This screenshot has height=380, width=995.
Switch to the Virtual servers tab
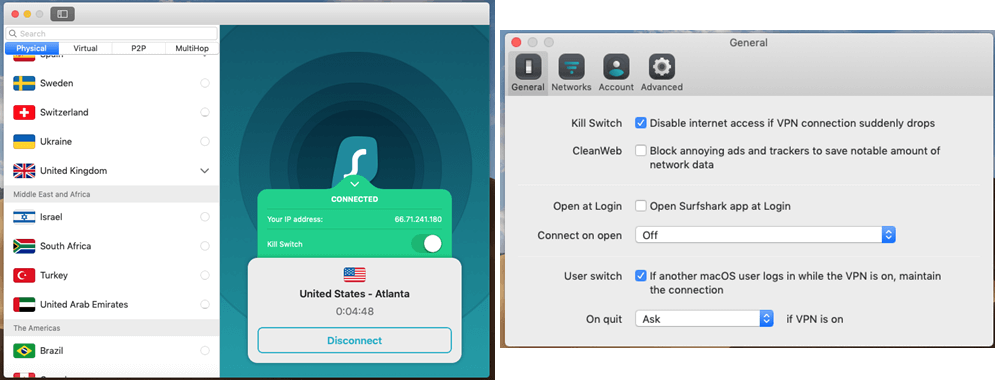85,48
